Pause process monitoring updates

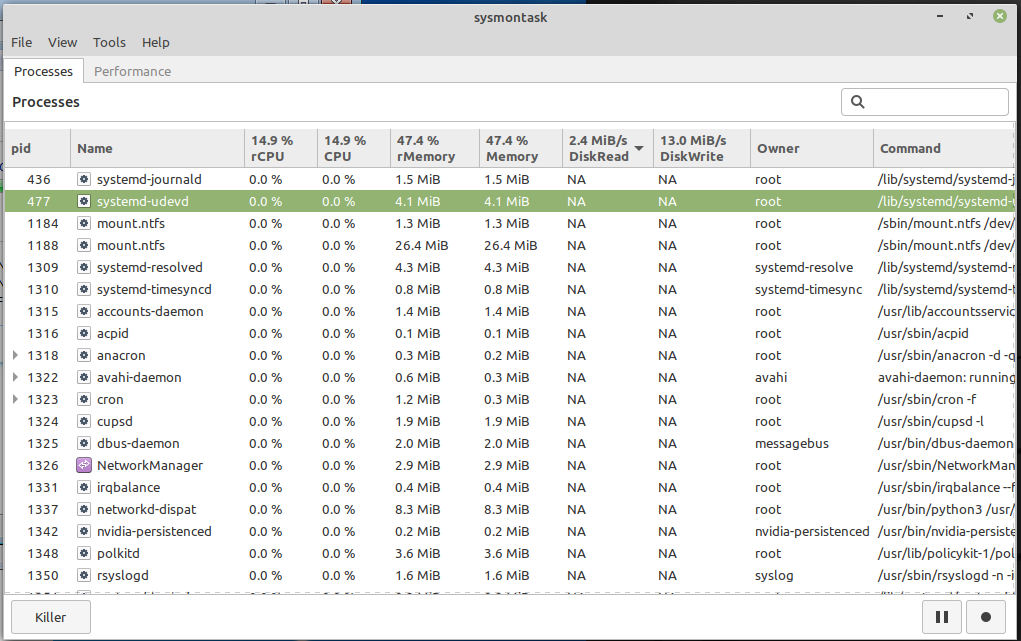(944, 617)
